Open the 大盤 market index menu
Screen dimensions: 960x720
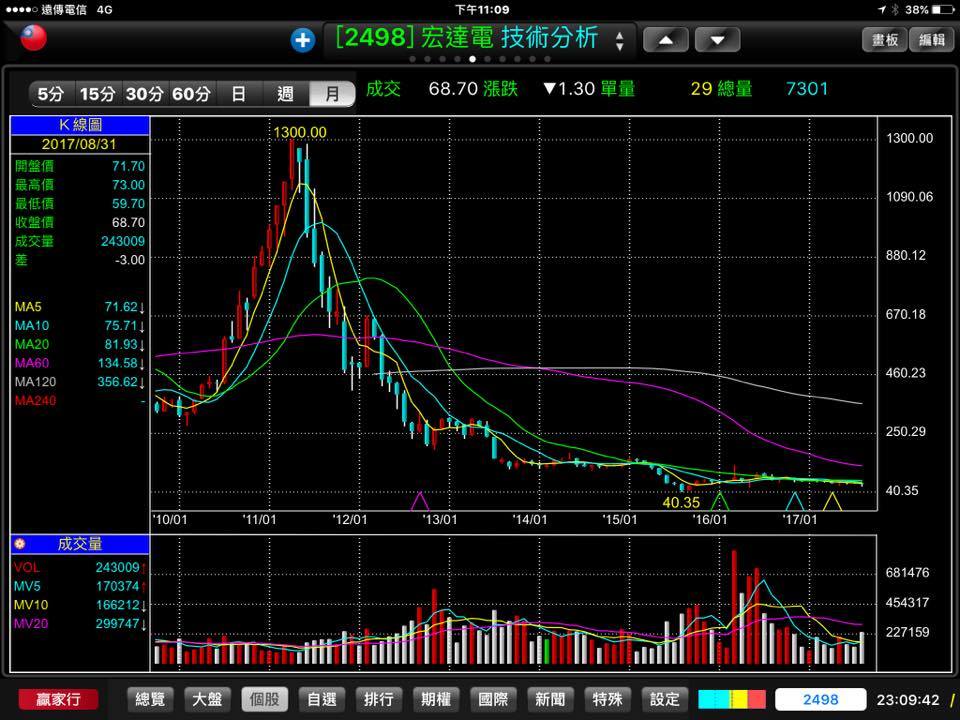pos(207,699)
